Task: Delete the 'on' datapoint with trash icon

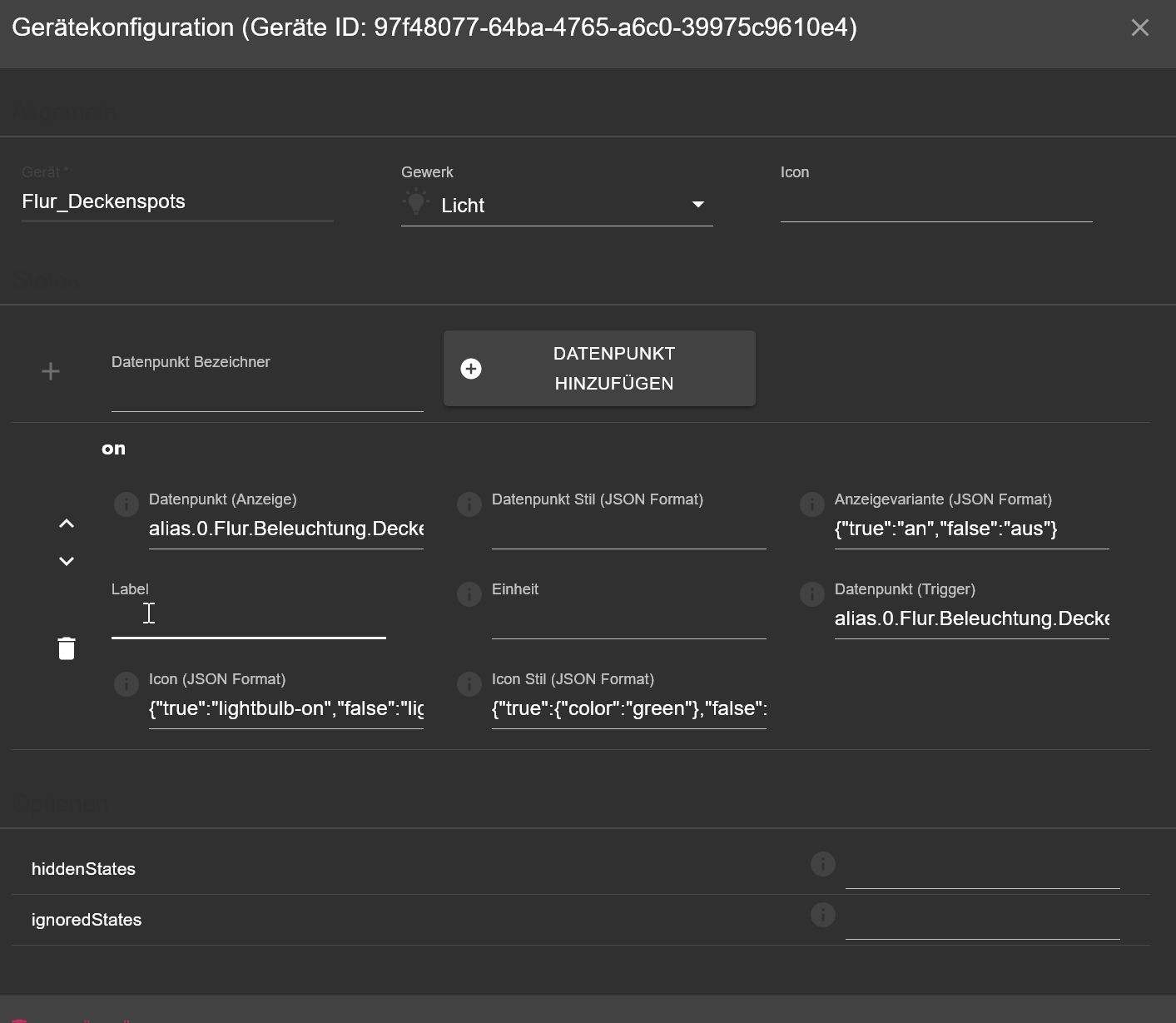Action: (x=67, y=648)
